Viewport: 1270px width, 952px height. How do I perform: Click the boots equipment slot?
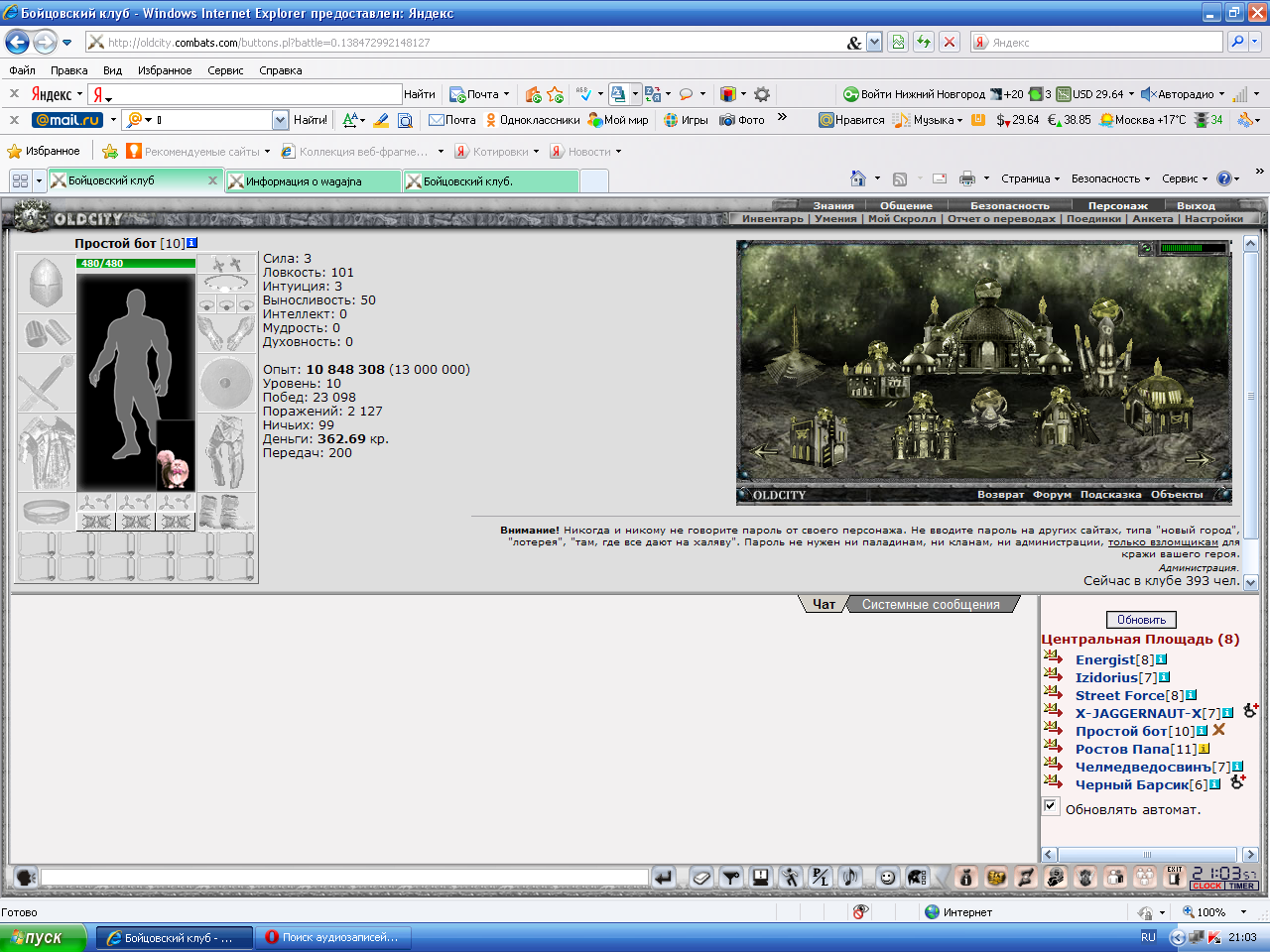pyautogui.click(x=226, y=512)
